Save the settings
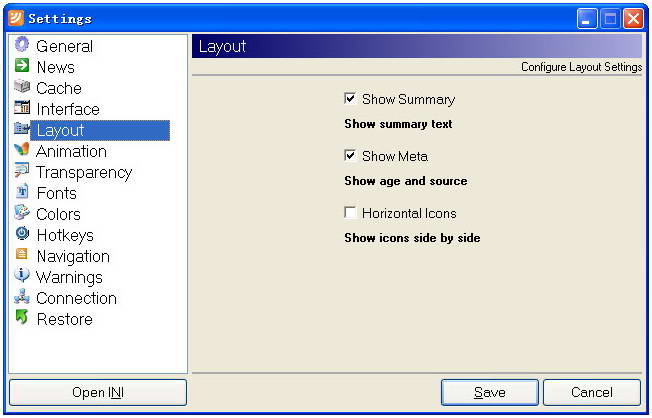This screenshot has height=418, width=652. pos(490,392)
